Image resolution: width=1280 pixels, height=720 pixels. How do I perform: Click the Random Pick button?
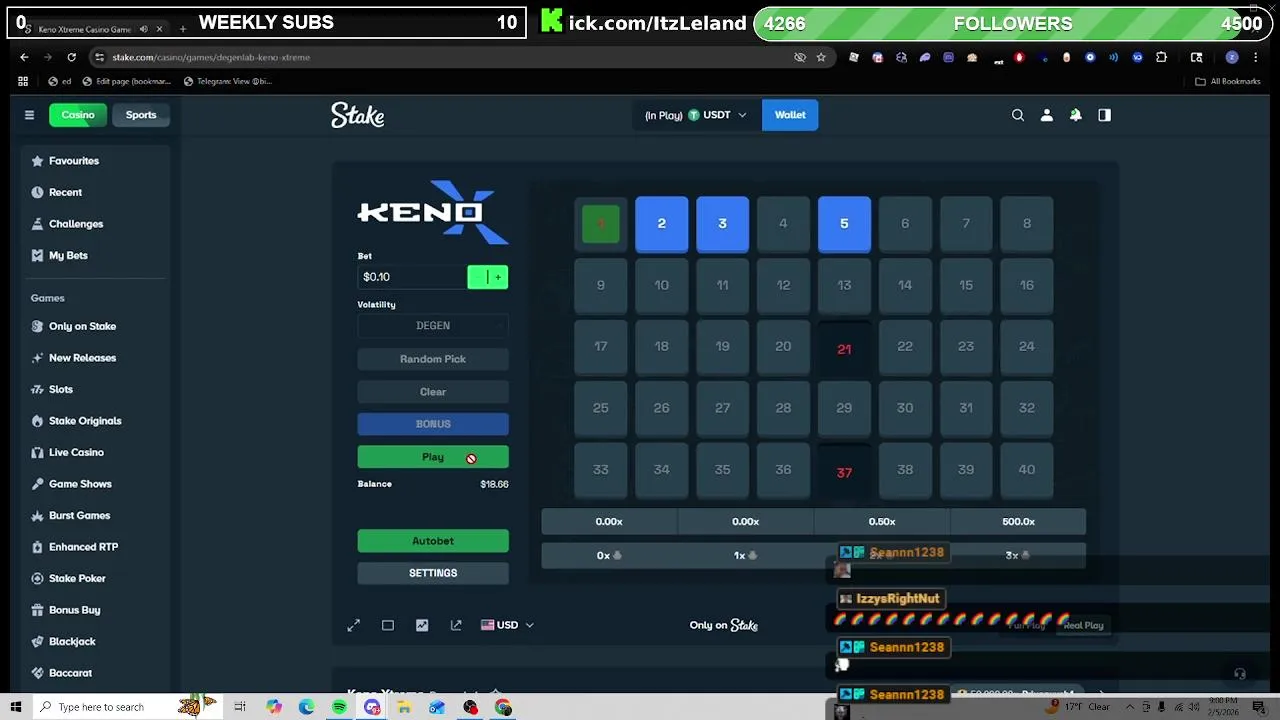[x=433, y=359]
